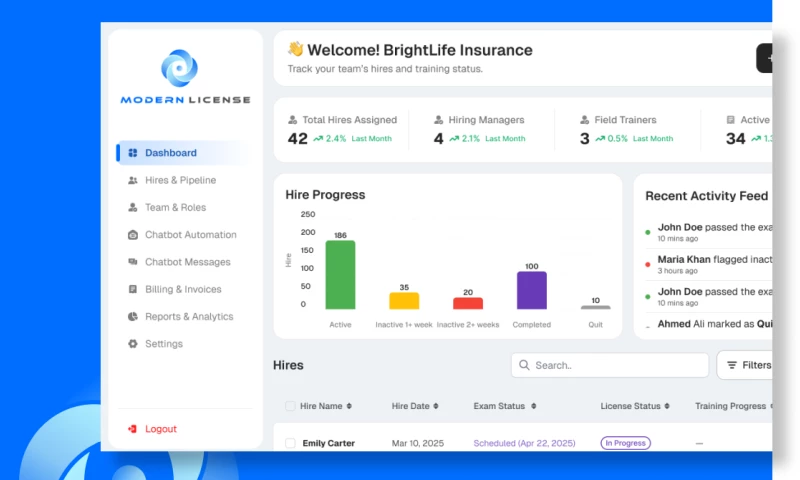800x480 pixels.
Task: Sort by the Hire Date column arrows
Action: click(436, 406)
